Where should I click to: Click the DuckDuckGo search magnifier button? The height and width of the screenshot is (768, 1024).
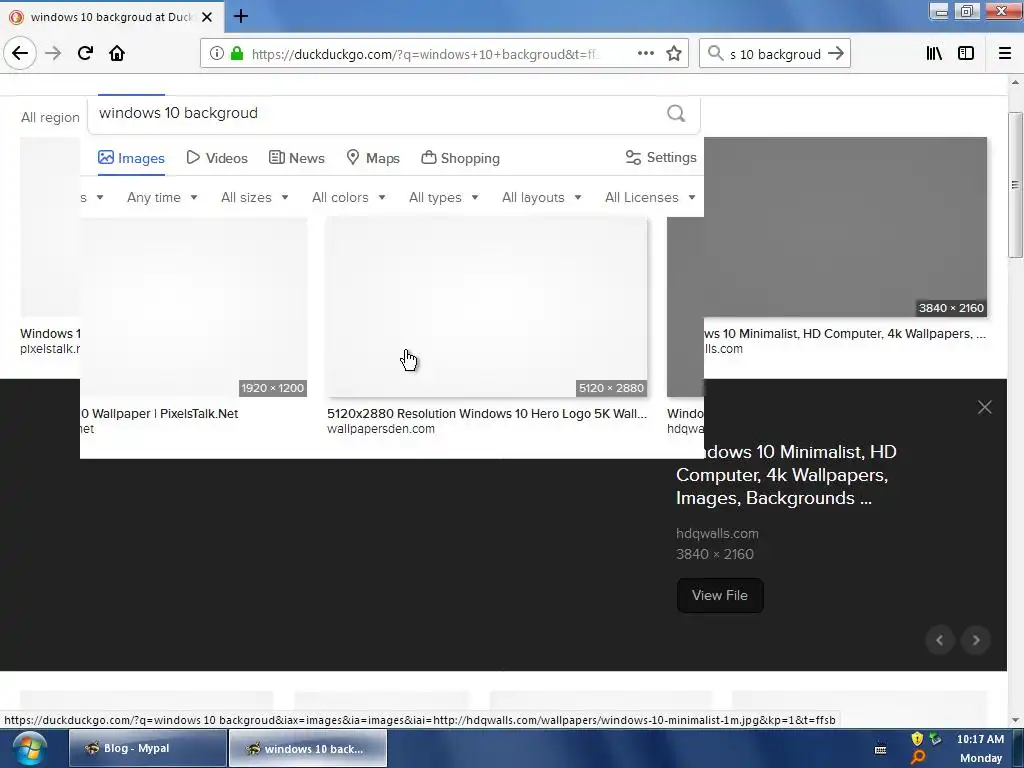point(676,114)
